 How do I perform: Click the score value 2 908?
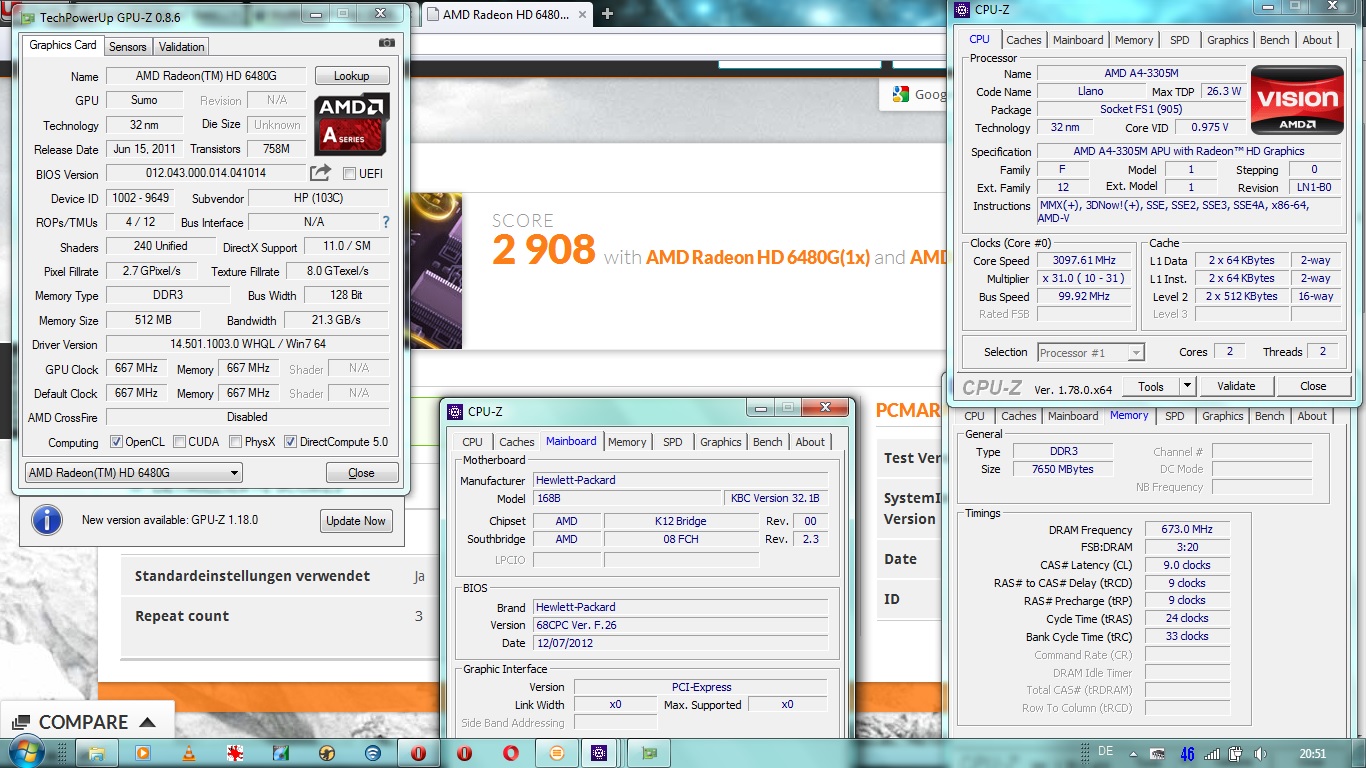543,250
